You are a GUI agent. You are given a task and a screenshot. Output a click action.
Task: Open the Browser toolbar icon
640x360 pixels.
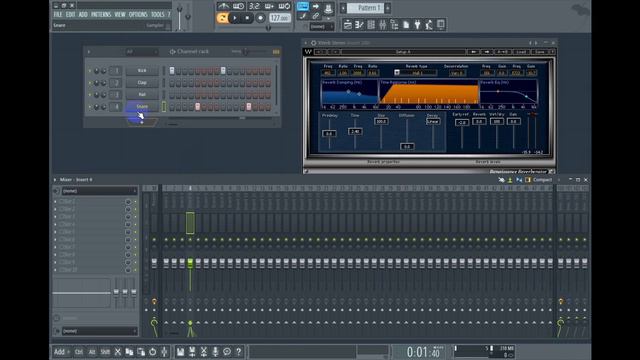point(394,25)
